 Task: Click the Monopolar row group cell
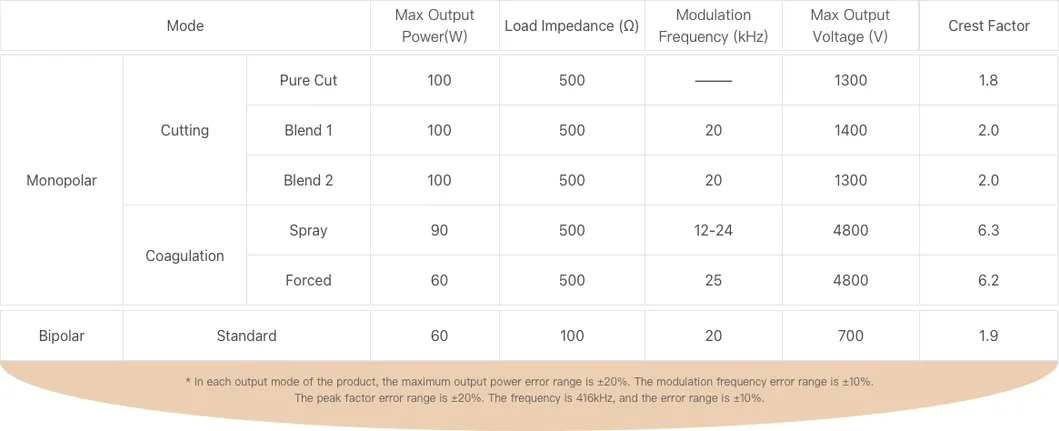pyautogui.click(x=62, y=181)
